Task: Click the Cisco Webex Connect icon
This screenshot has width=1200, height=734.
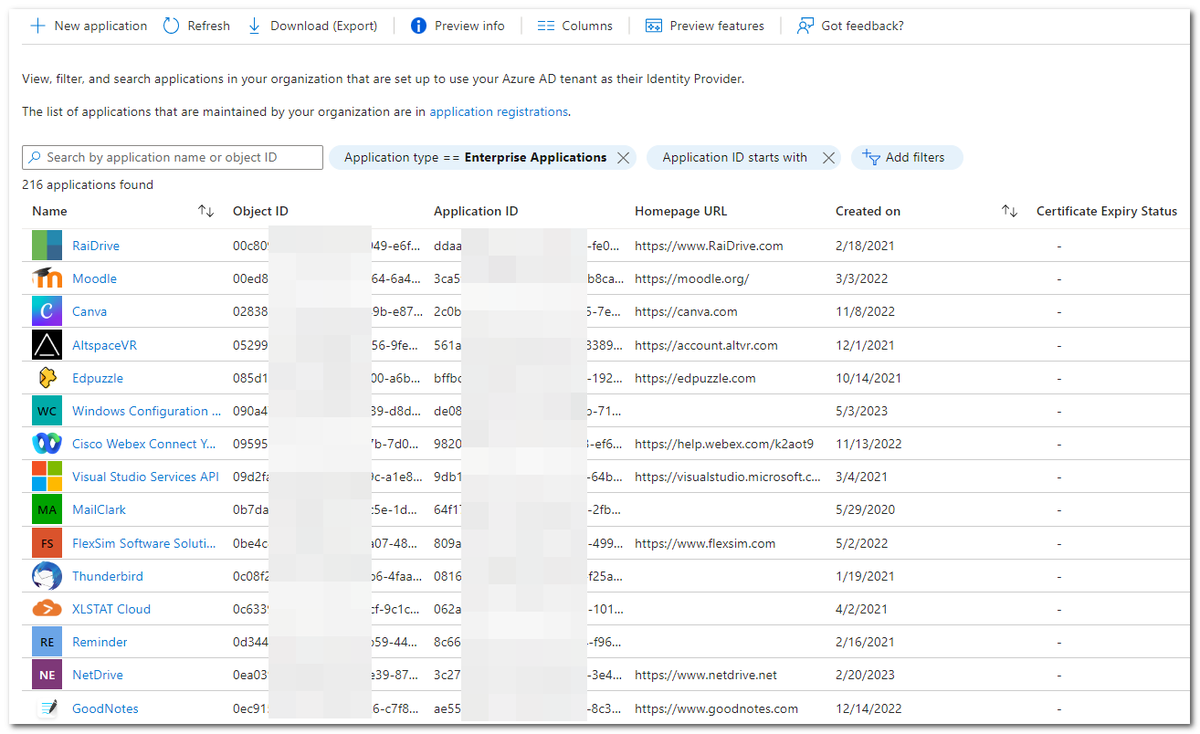Action: point(47,444)
